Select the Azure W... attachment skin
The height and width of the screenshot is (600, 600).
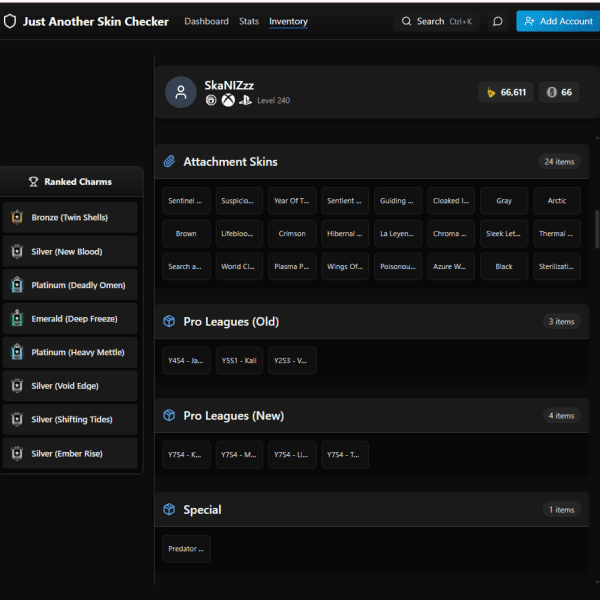tap(451, 267)
